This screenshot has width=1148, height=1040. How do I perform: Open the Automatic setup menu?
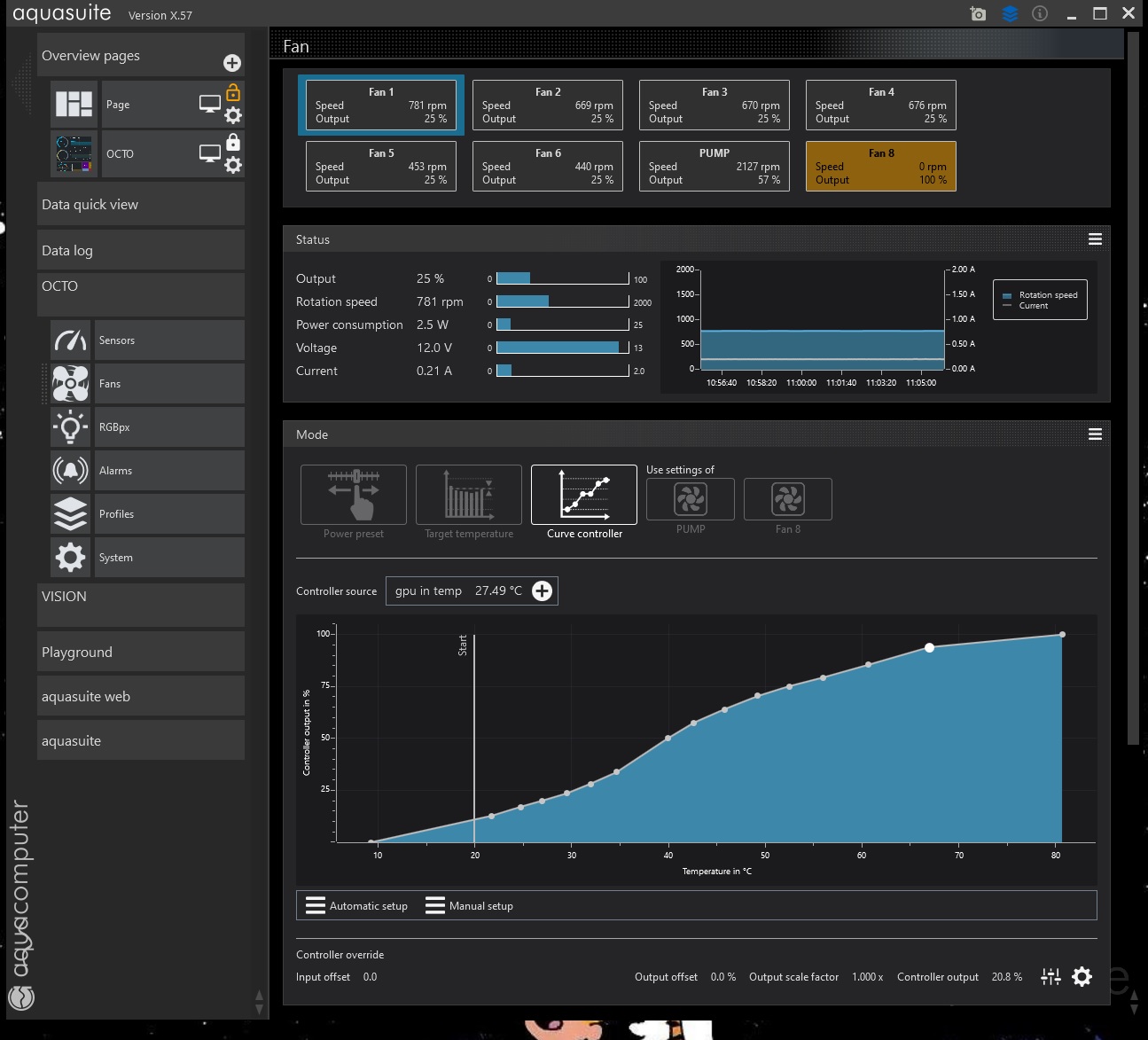357,905
